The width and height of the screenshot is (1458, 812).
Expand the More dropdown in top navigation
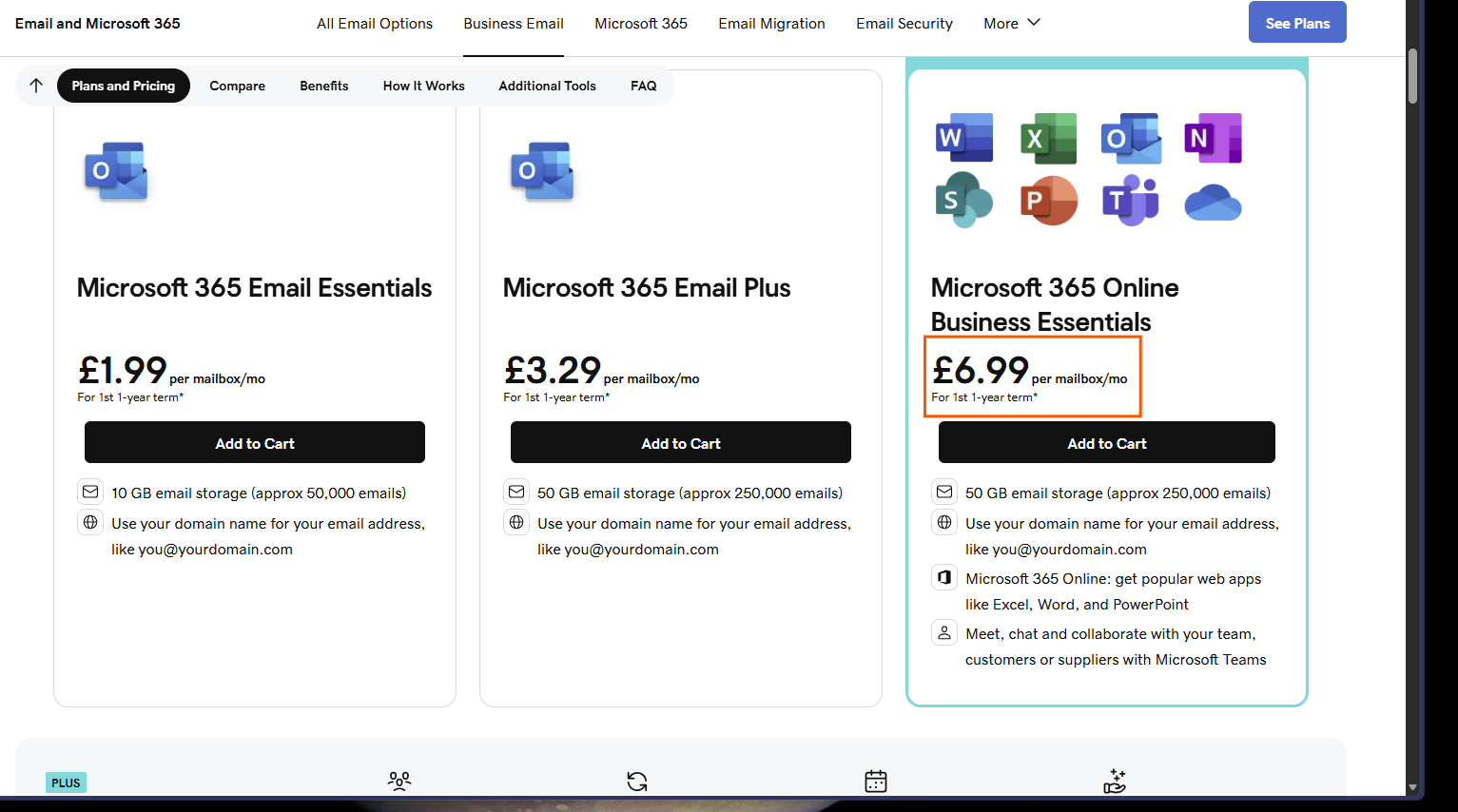[1012, 23]
